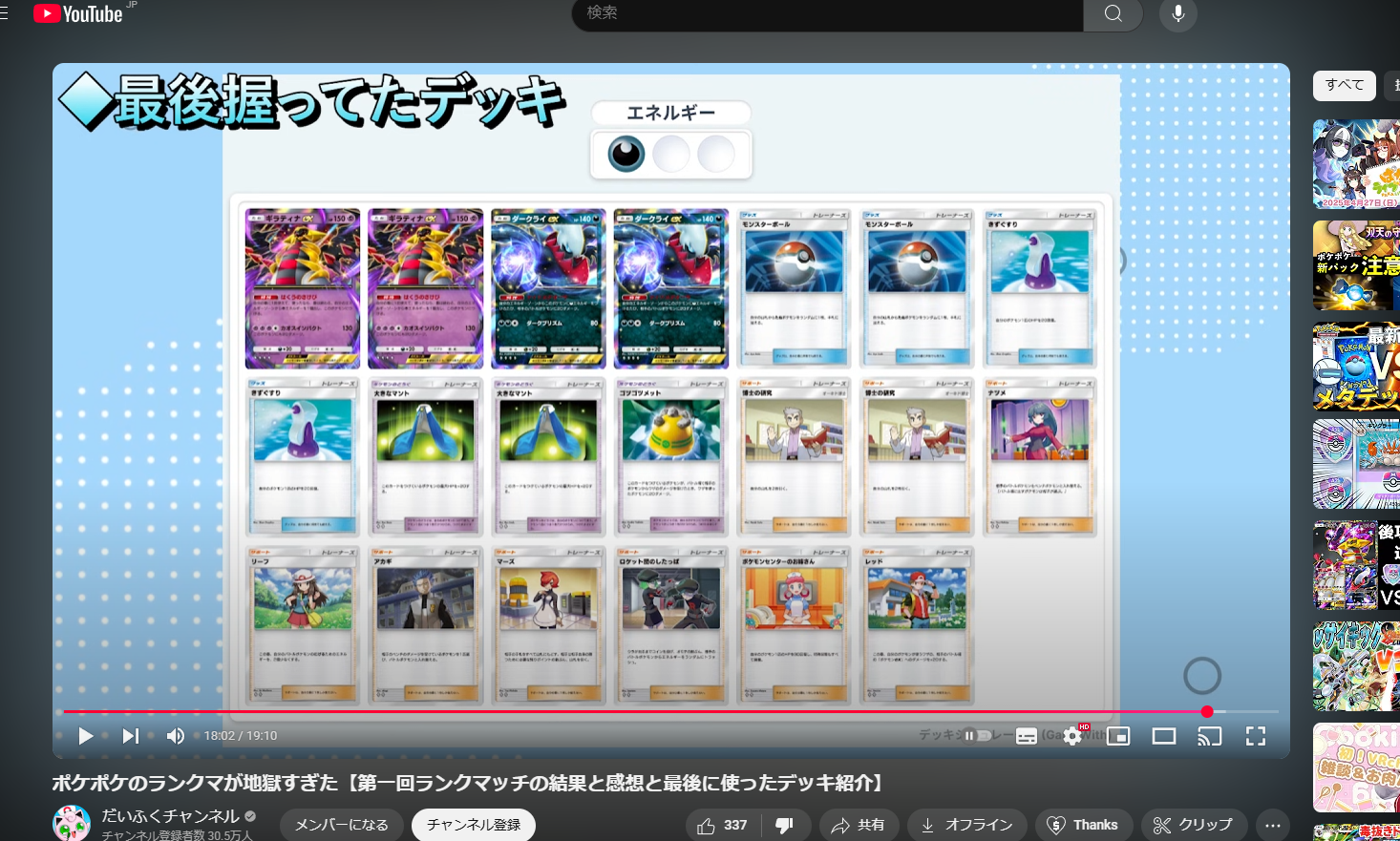
Task: Open the 新パック 注意 recommended video
Action: pyautogui.click(x=1356, y=265)
